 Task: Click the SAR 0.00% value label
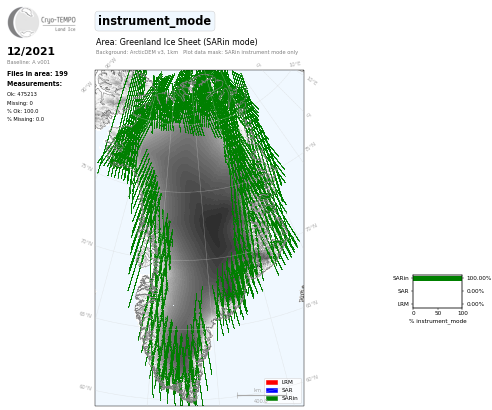tap(475, 291)
